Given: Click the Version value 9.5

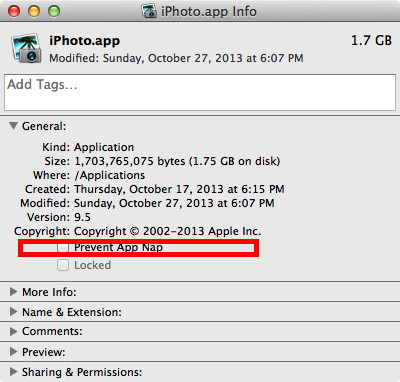Looking at the screenshot, I should pos(82,217).
